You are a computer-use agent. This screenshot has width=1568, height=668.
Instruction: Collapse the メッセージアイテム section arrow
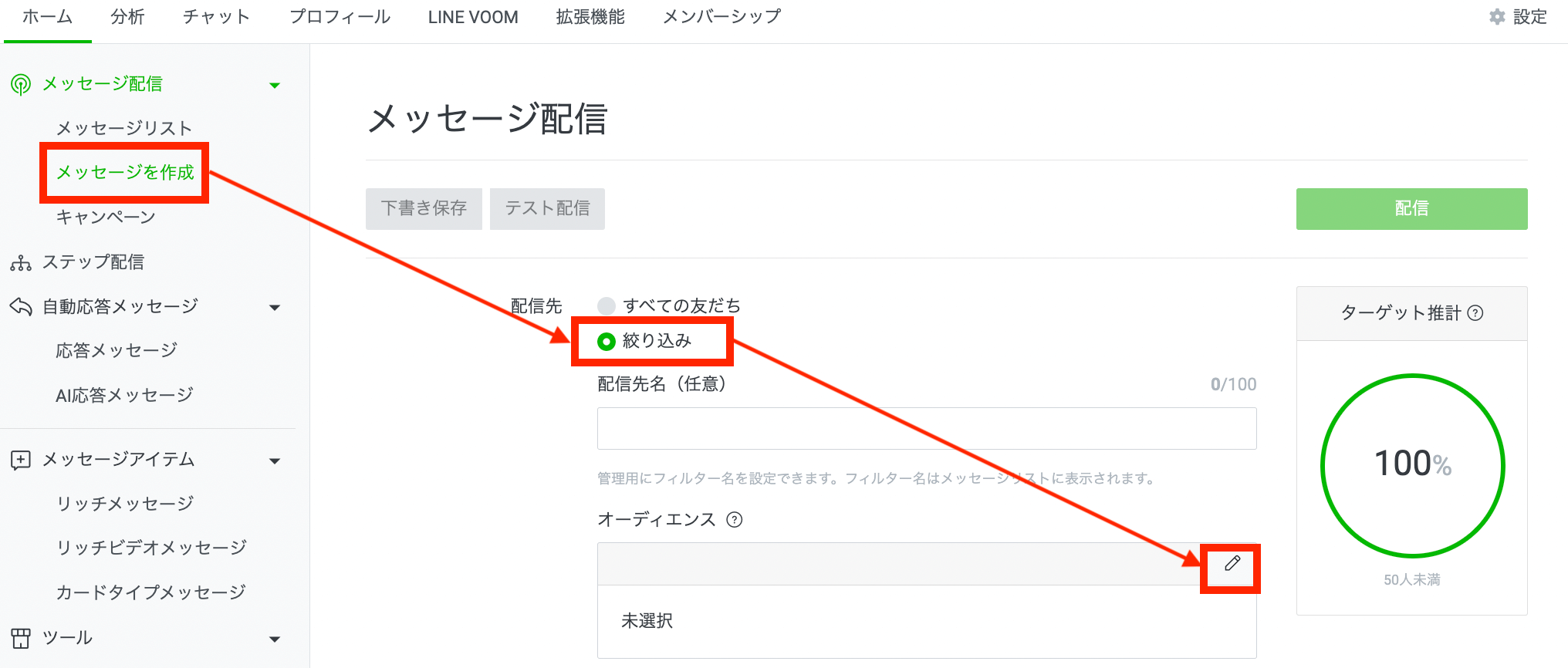click(275, 461)
